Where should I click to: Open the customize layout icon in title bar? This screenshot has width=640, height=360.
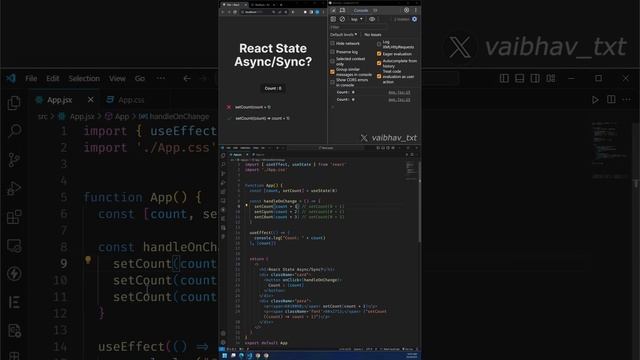(551, 78)
